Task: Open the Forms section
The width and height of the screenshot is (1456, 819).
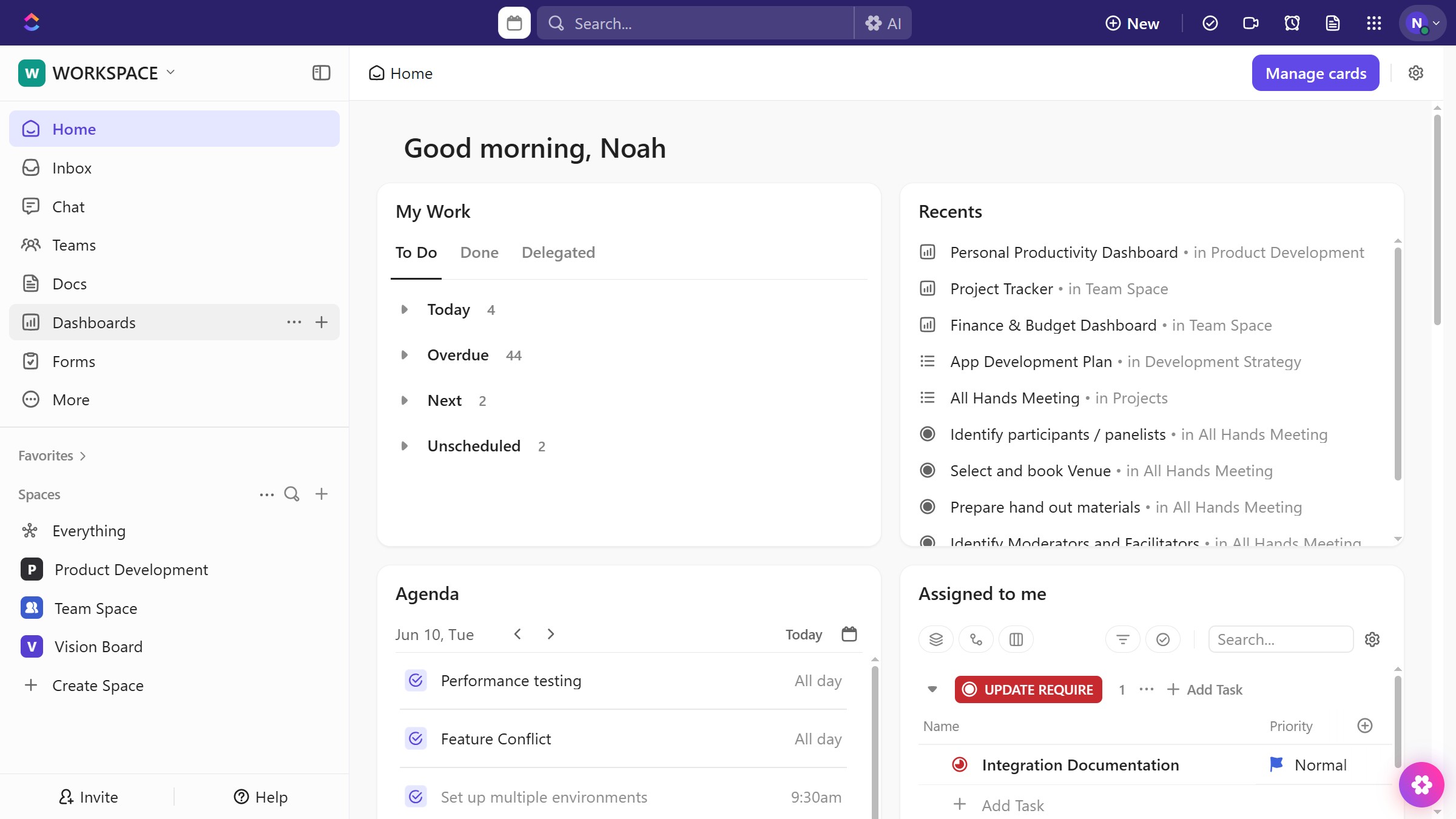Action: 74,361
